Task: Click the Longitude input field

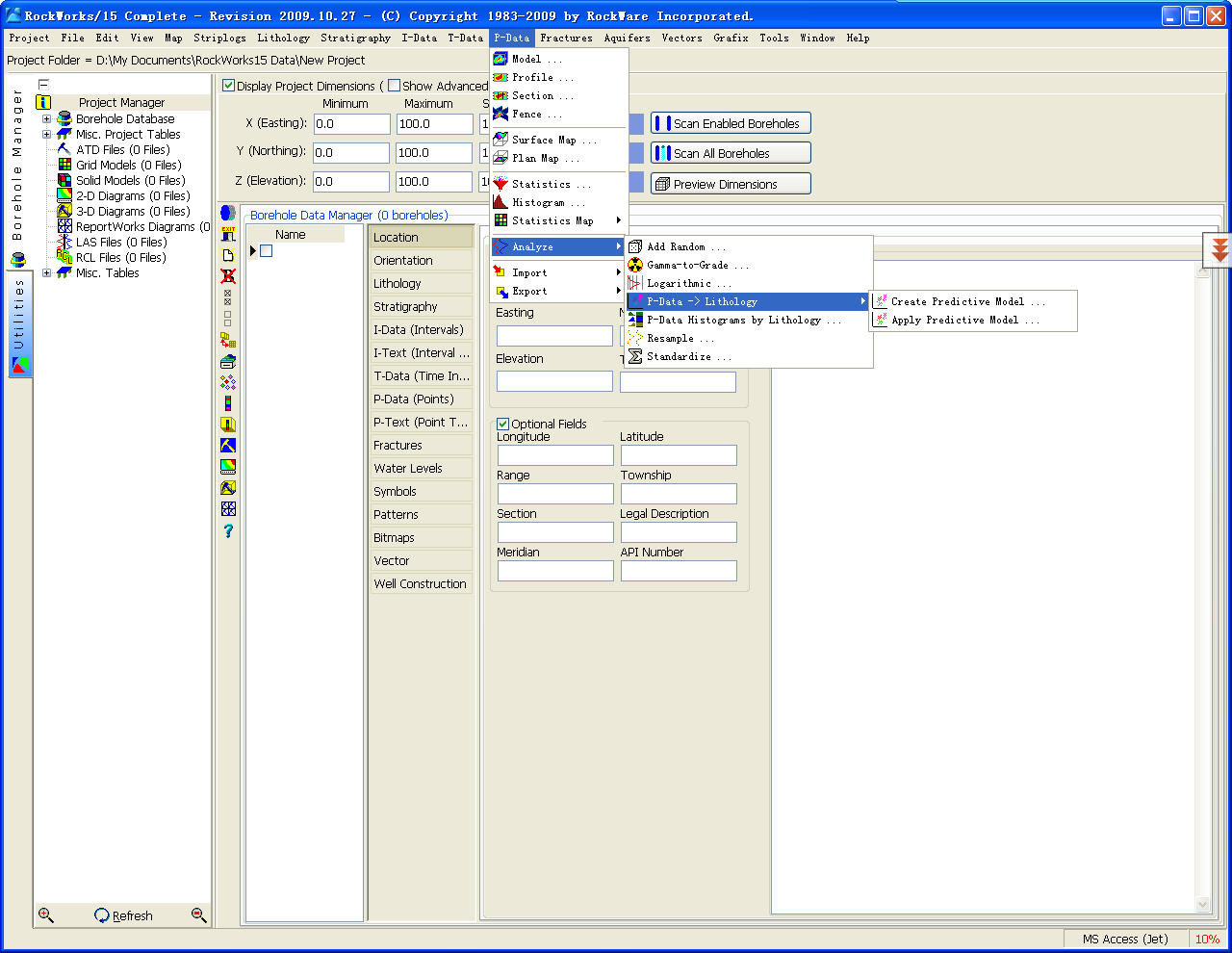Action: [555, 455]
